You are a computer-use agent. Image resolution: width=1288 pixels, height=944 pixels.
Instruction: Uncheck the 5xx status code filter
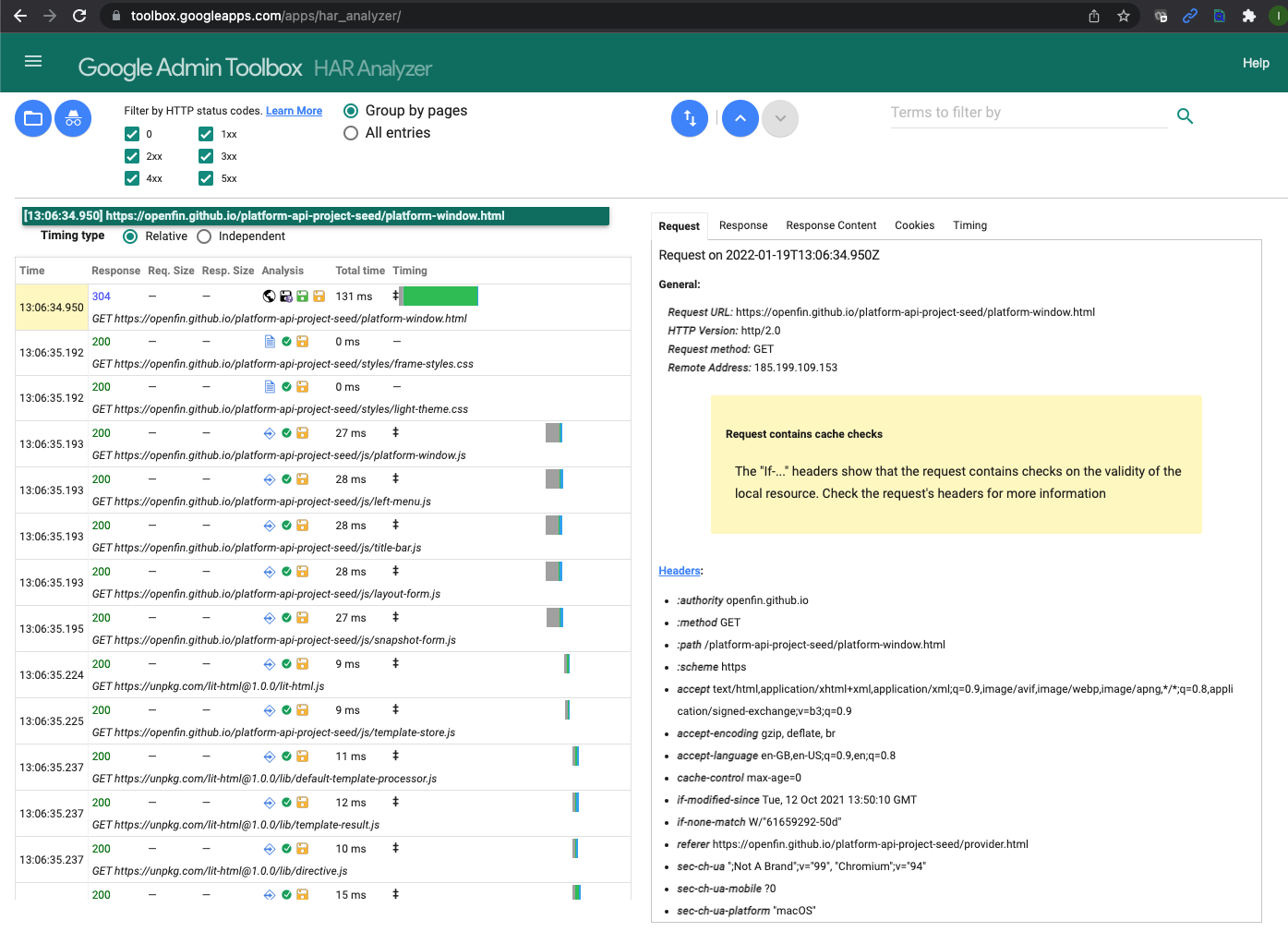[206, 178]
